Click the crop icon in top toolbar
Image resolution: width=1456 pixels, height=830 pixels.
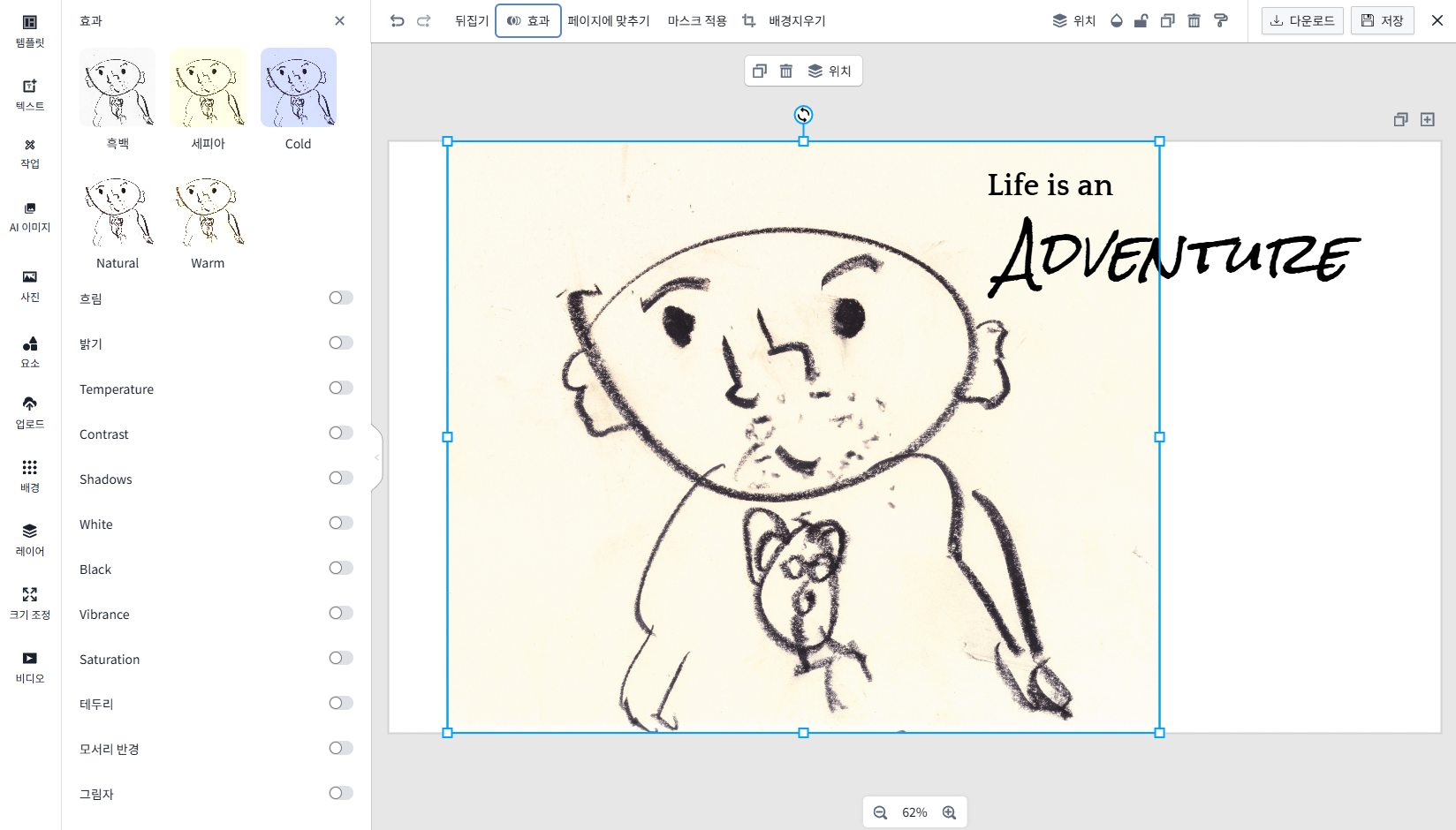[749, 20]
